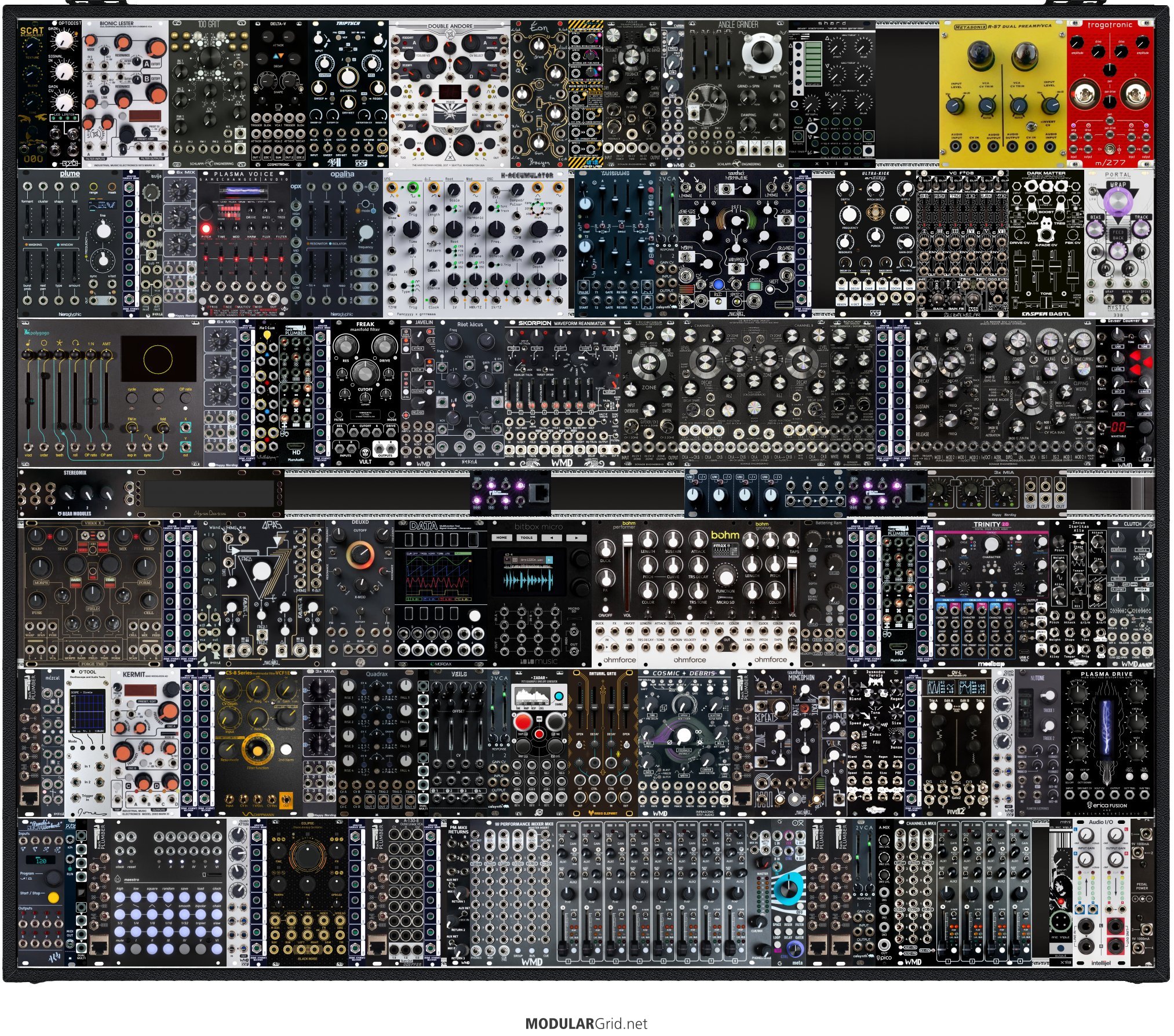Screen dimensions: 1174x1036
Task: Select the CS-8 VCF1E filter module
Action: pos(258,742)
